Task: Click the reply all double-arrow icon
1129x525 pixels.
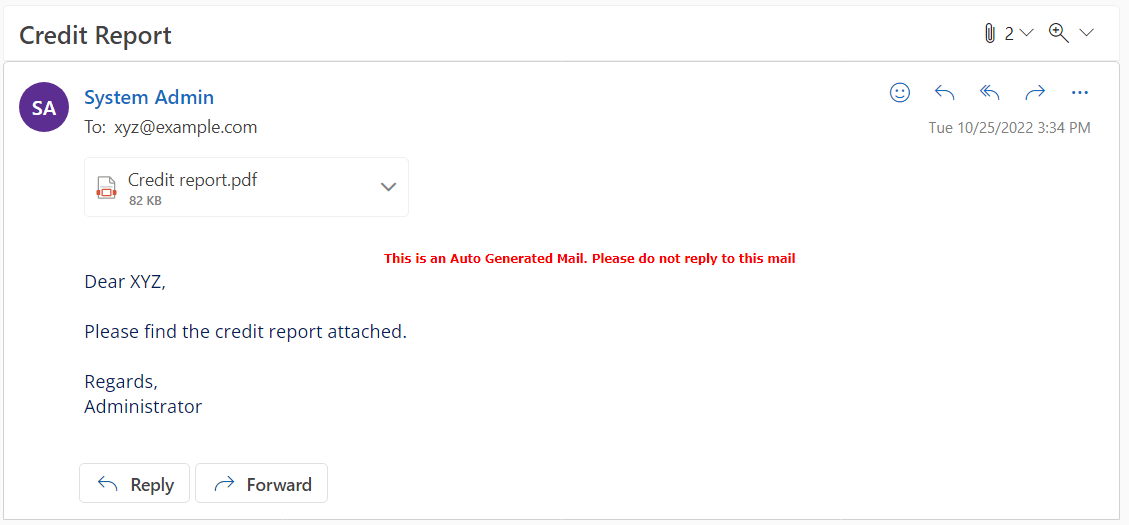Action: (990, 92)
